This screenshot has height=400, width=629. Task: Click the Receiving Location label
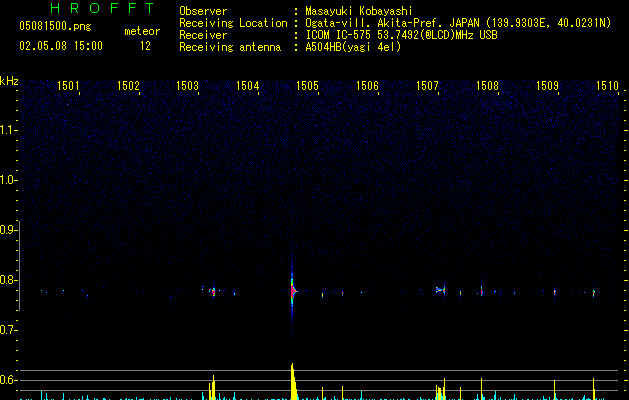[x=233, y=23]
